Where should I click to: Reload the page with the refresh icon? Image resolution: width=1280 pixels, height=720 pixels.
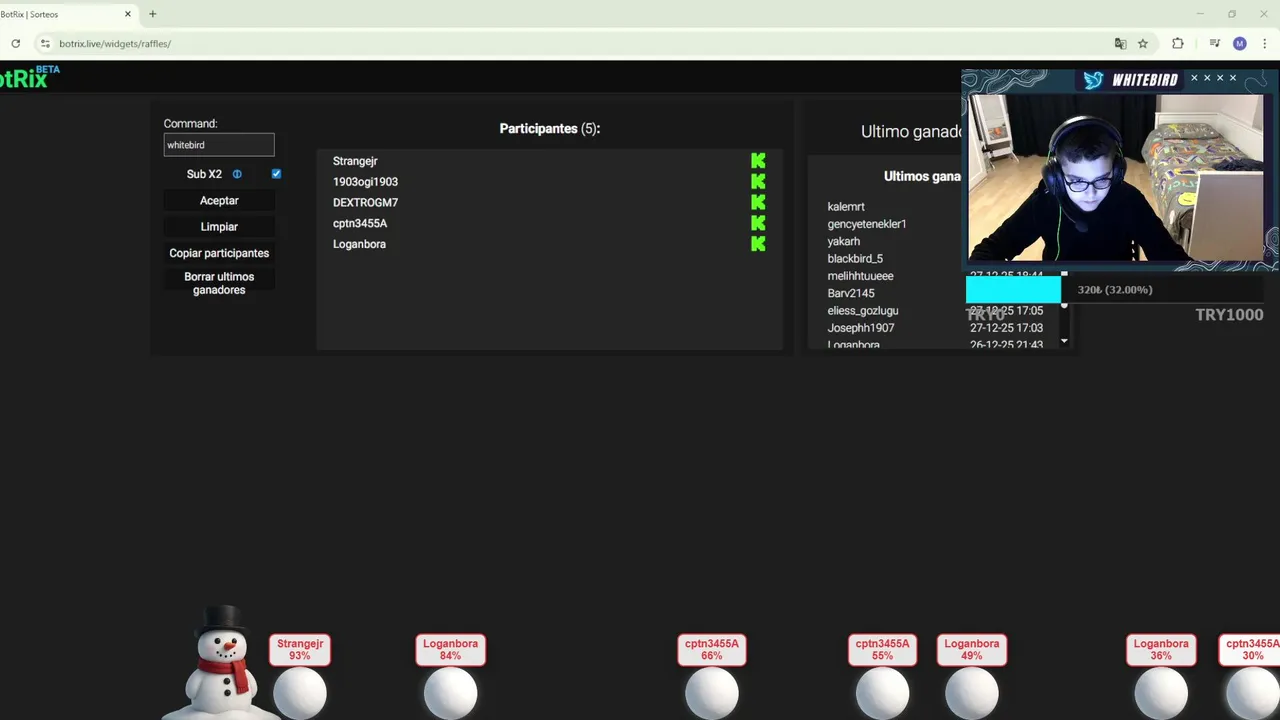(x=16, y=44)
